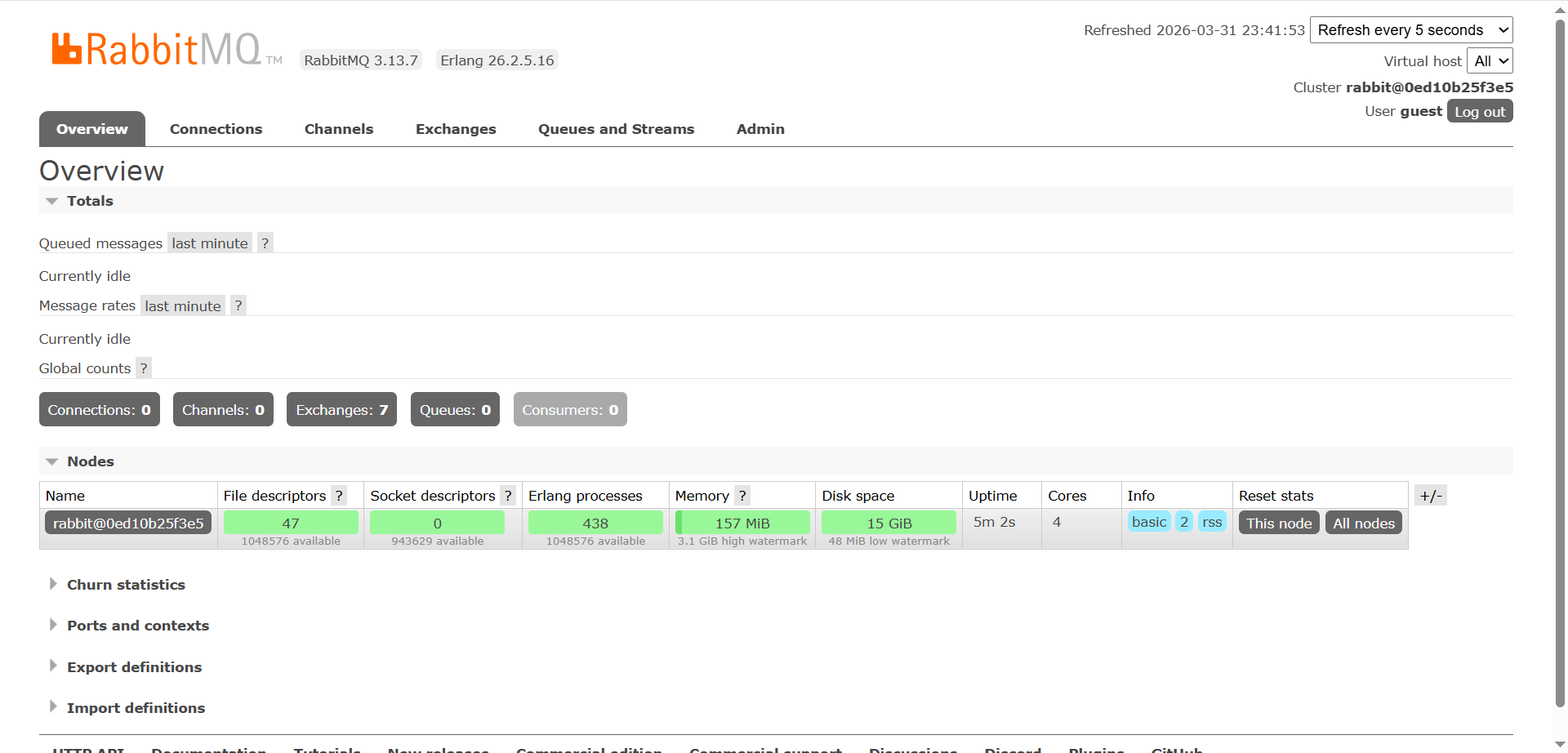Expand Export definitions section
The height and width of the screenshot is (753, 1568).
coord(134,667)
